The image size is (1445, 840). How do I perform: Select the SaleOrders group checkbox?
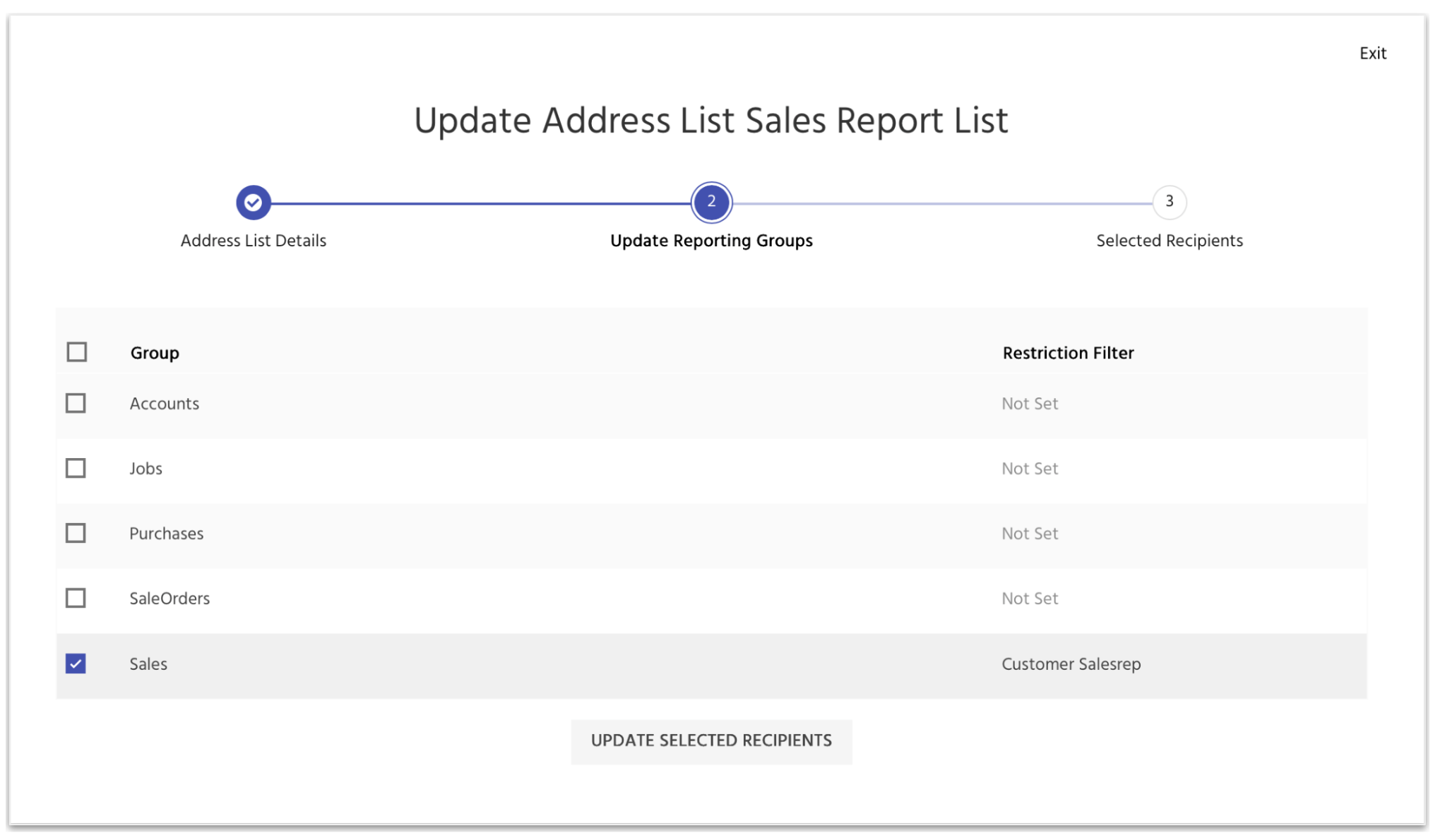tap(76, 598)
